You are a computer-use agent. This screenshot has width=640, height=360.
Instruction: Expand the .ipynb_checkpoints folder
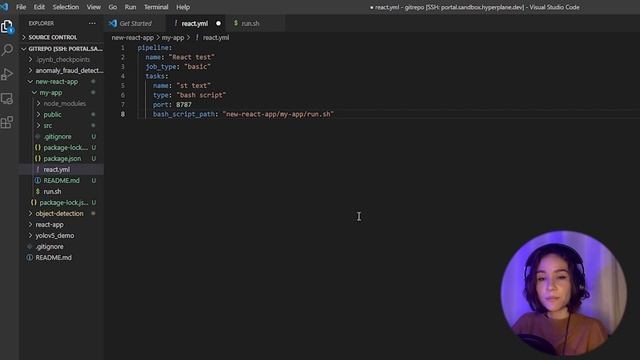pos(61,60)
